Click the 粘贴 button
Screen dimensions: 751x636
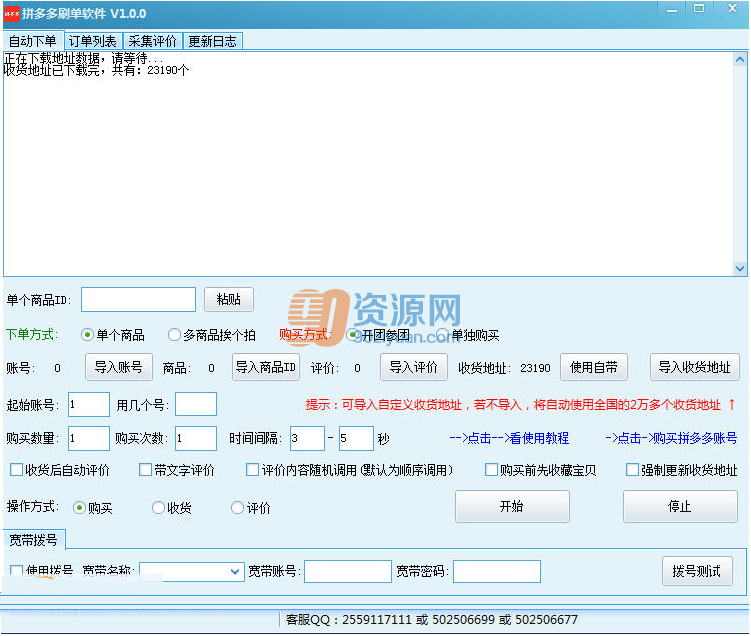pos(229,300)
